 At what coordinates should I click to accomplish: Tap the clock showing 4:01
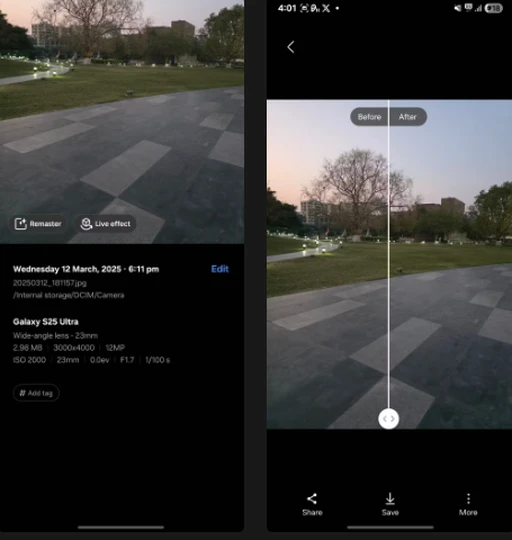click(287, 8)
